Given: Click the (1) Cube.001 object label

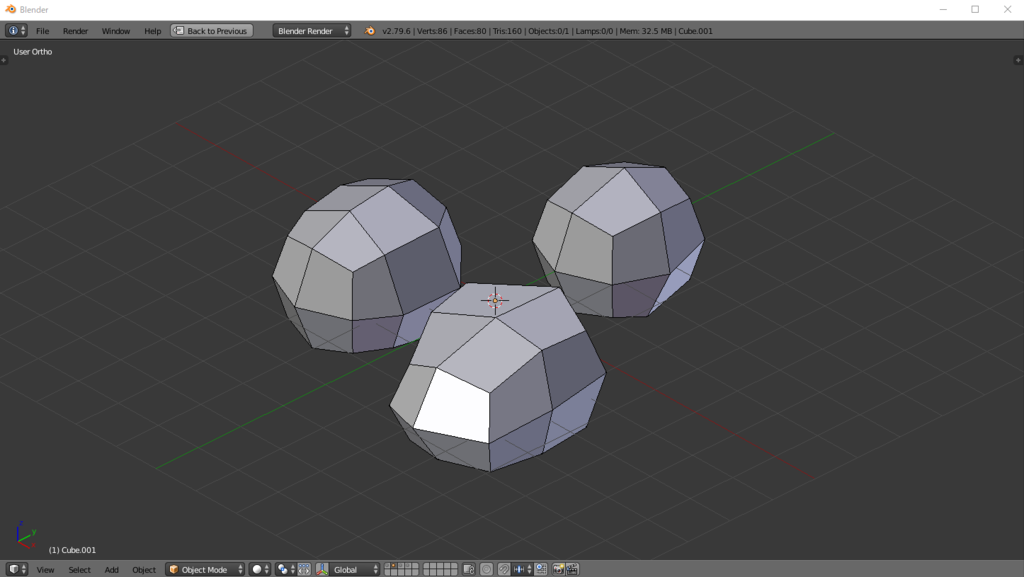Looking at the screenshot, I should click(x=72, y=550).
